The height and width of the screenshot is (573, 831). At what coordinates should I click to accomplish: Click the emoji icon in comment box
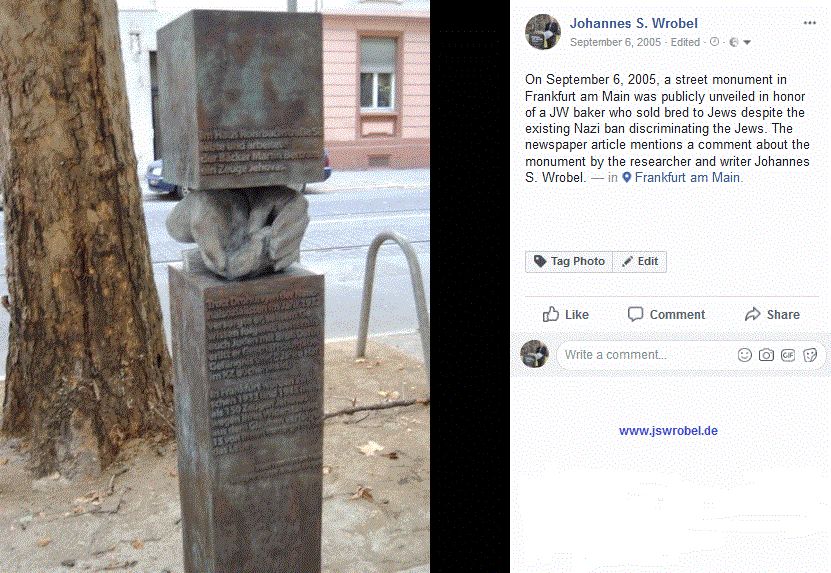(745, 355)
